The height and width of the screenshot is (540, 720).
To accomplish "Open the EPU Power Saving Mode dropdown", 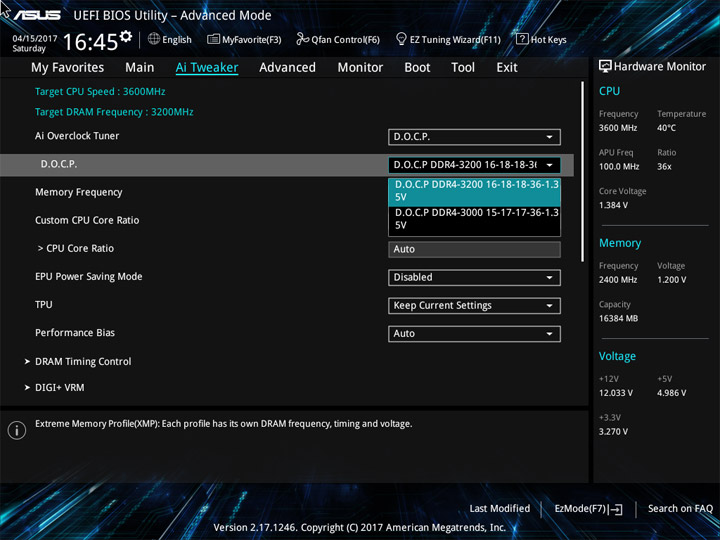I will tap(474, 277).
